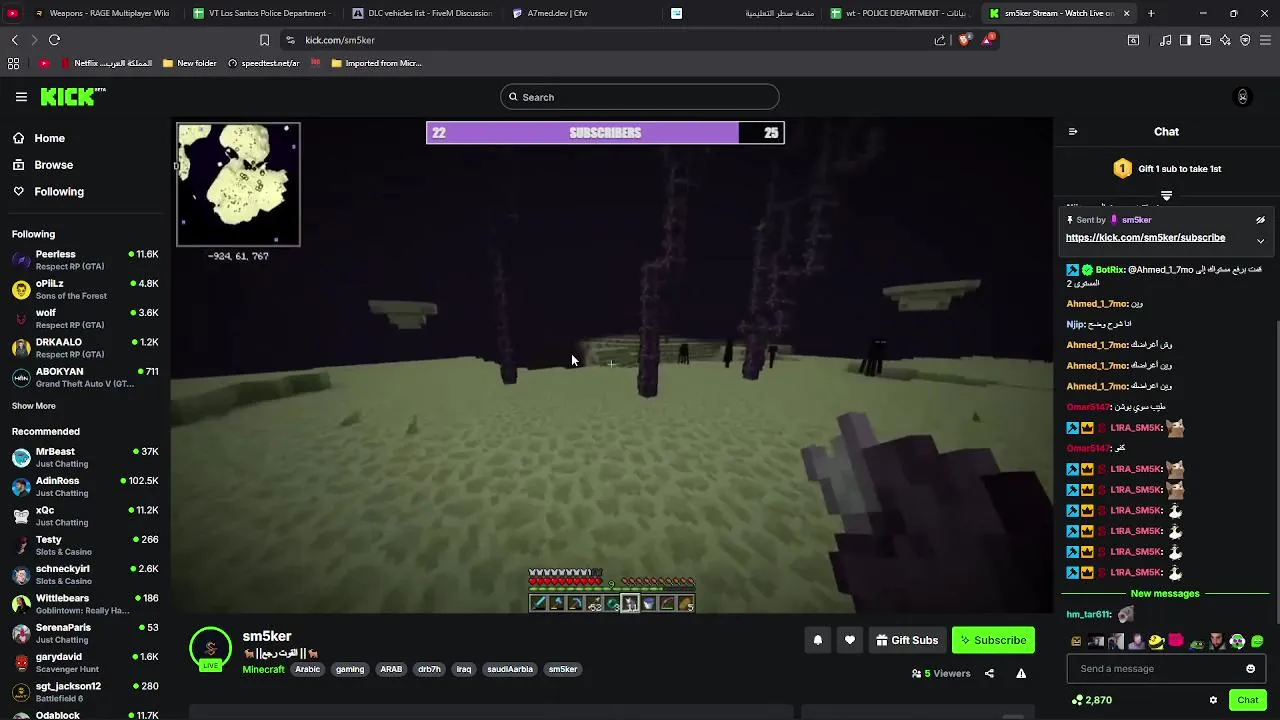Switch to Weapons - RAGE Multiplayer Wiki tab
Viewport: 1280px width, 720px height.
pos(100,13)
